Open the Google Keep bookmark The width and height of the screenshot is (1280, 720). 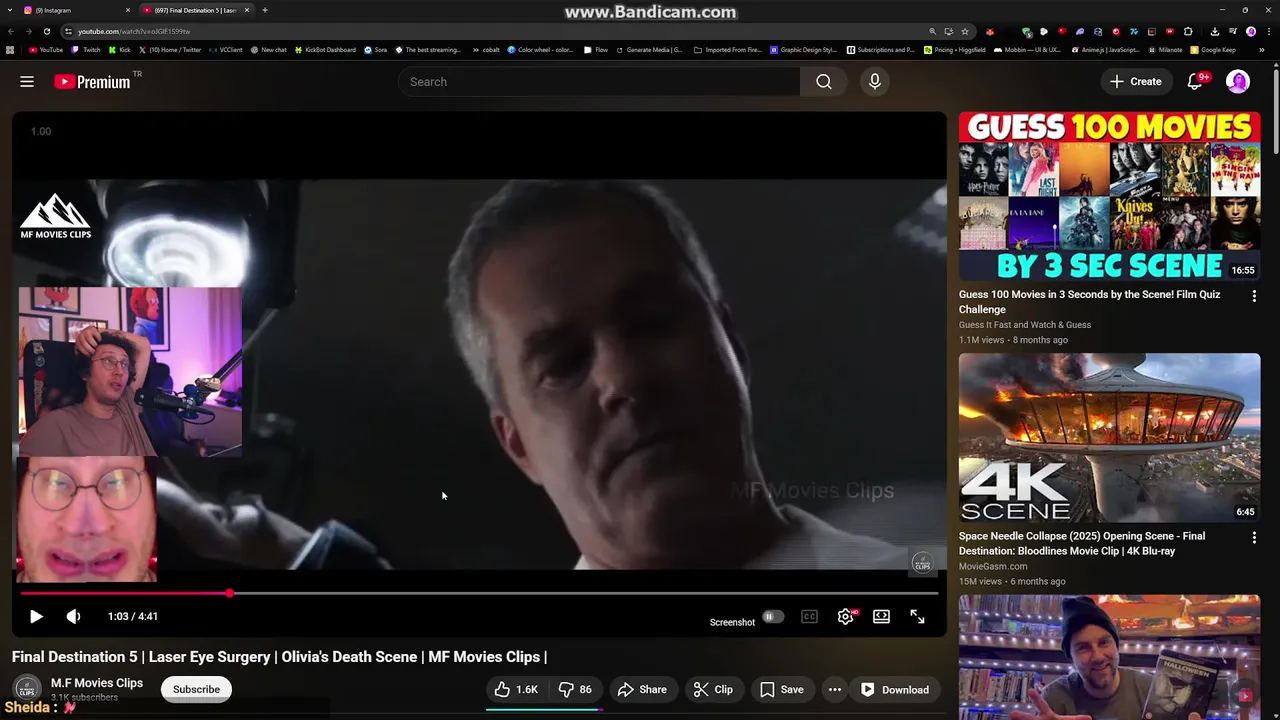(1213, 49)
